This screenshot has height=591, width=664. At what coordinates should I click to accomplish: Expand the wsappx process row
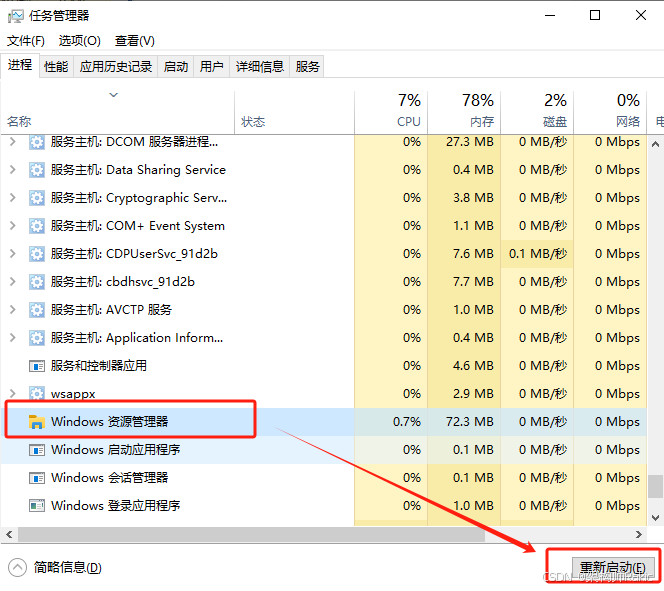[13, 393]
